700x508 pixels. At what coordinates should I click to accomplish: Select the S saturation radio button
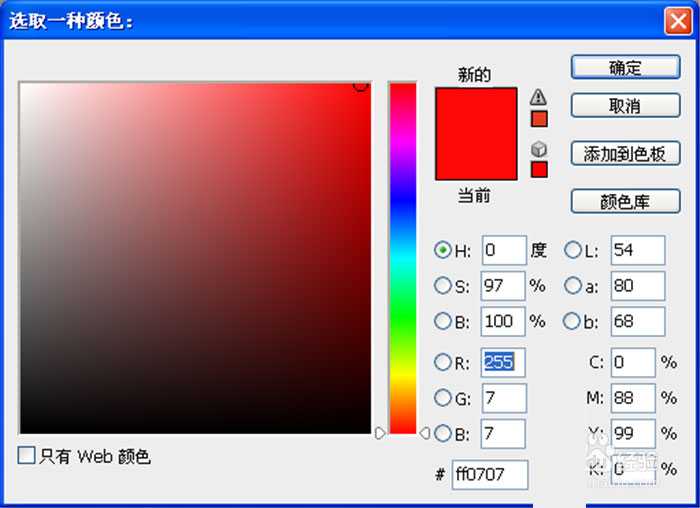click(x=442, y=285)
